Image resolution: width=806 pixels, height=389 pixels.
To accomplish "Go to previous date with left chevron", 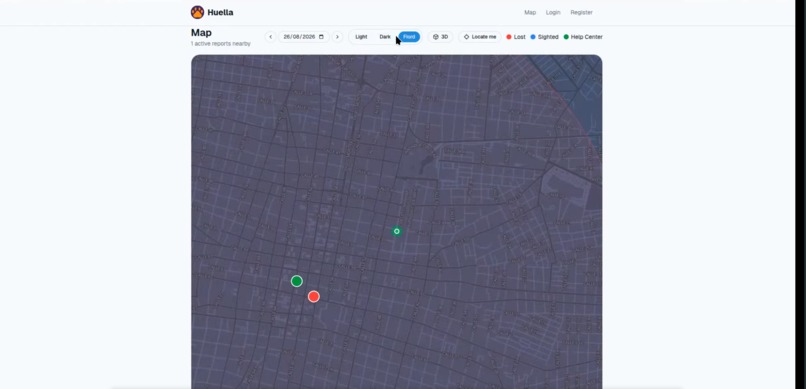I will click(x=270, y=37).
